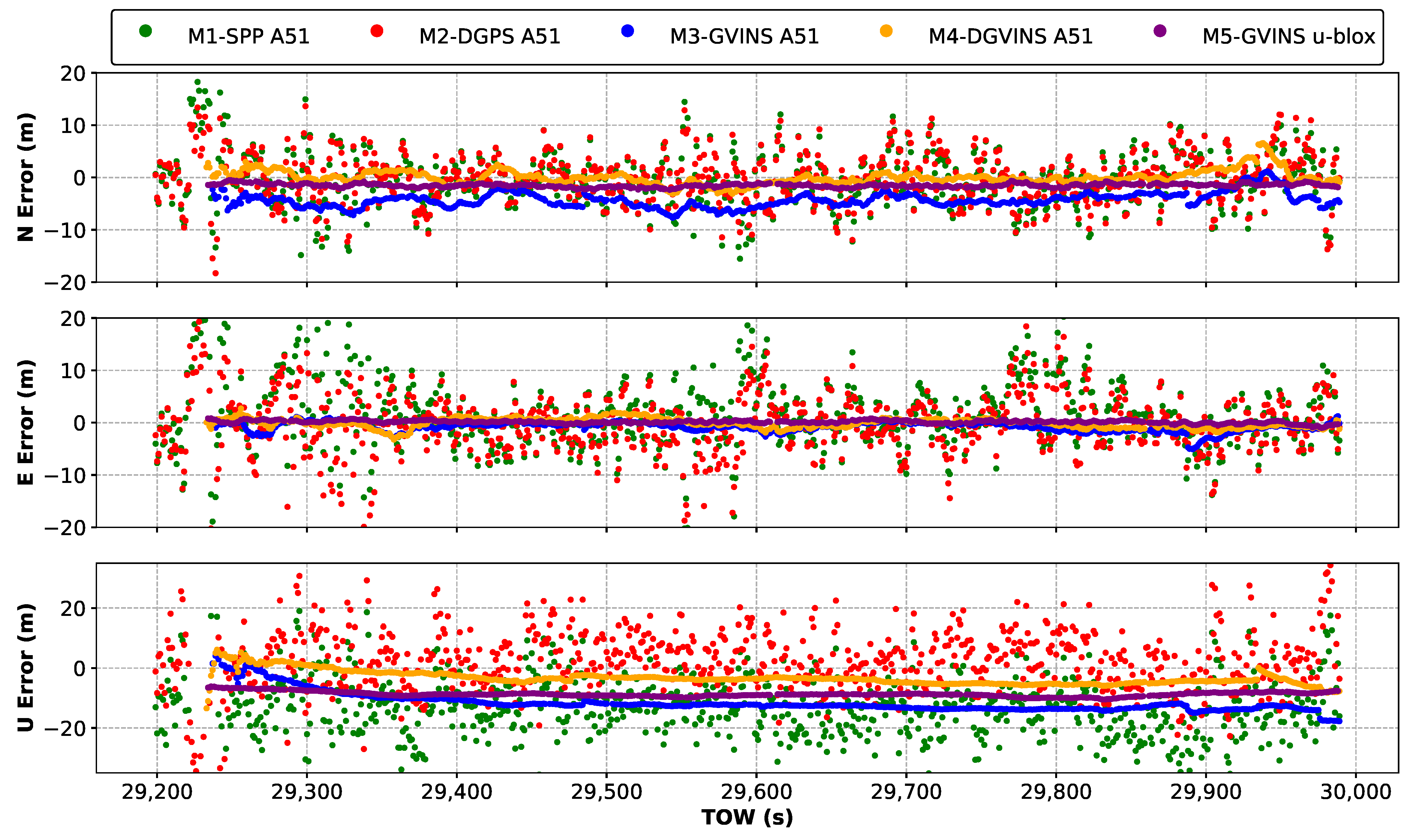Click the green M1-SPP A51 legend marker
1415x840 pixels.
pyautogui.click(x=145, y=31)
